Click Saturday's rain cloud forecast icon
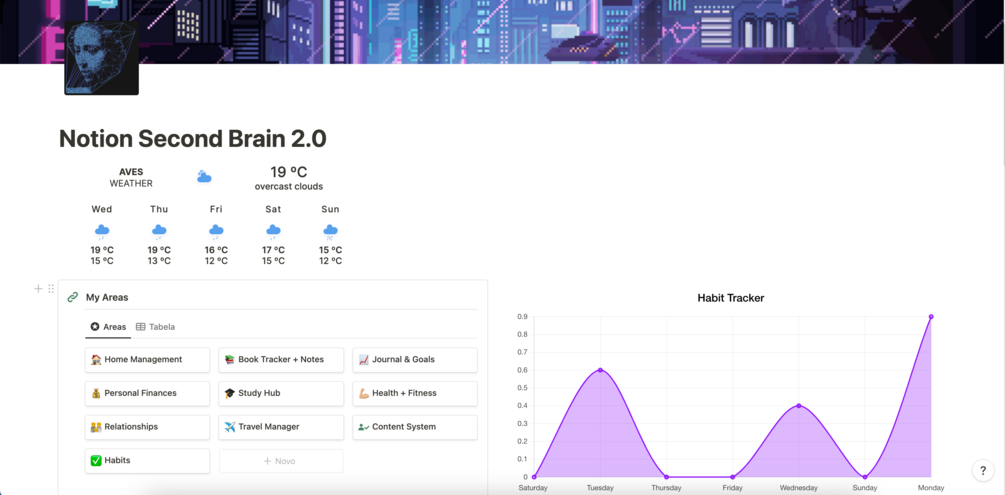 click(273, 231)
